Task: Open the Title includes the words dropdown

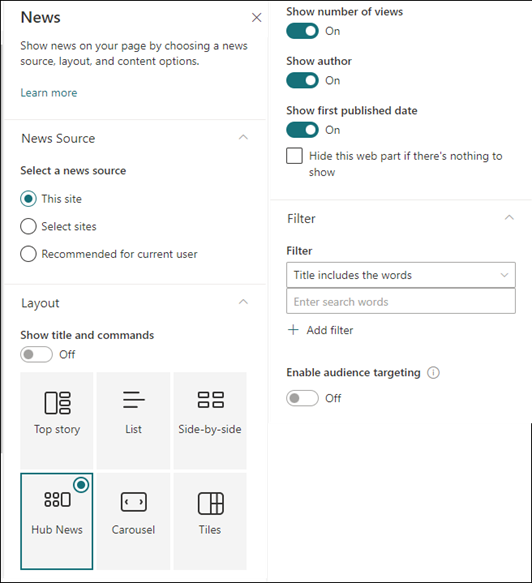Action: 401,275
